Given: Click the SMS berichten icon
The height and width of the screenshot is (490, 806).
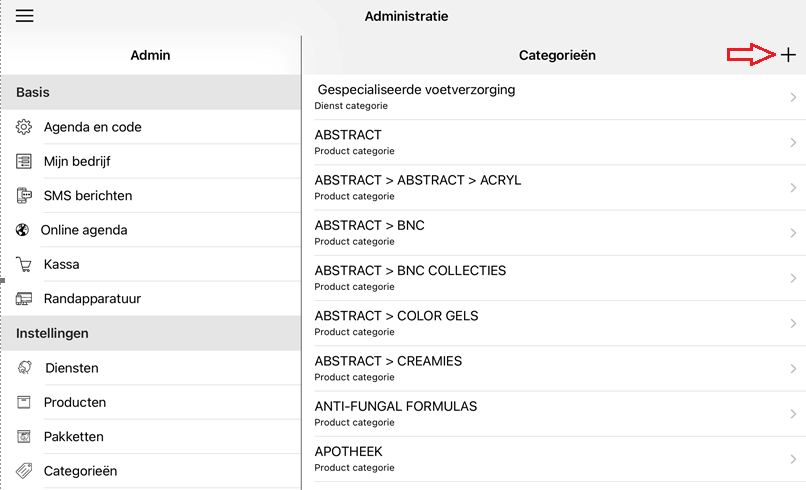Looking at the screenshot, I should [x=24, y=196].
